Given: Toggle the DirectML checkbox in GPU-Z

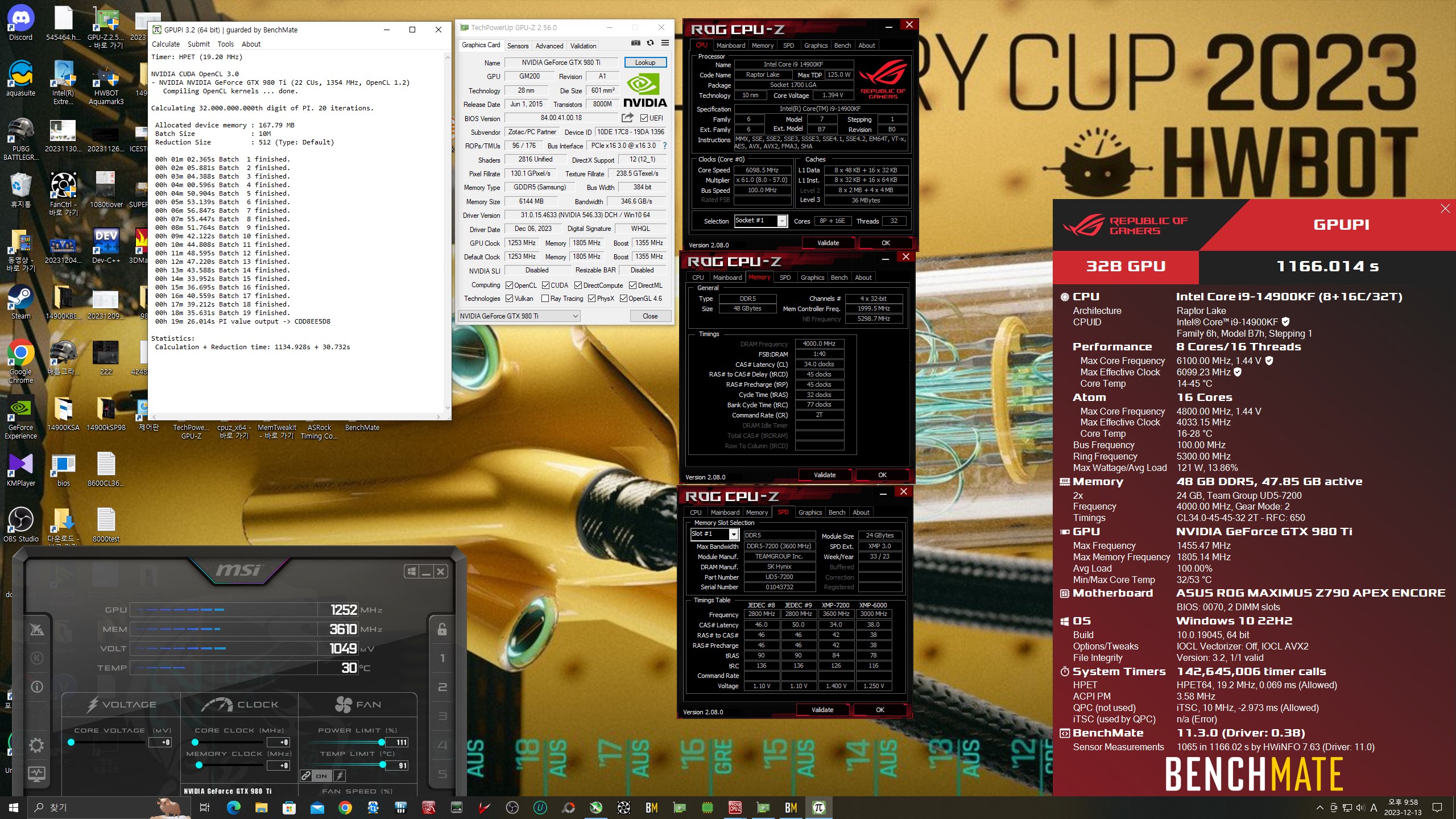Looking at the screenshot, I should click(632, 286).
